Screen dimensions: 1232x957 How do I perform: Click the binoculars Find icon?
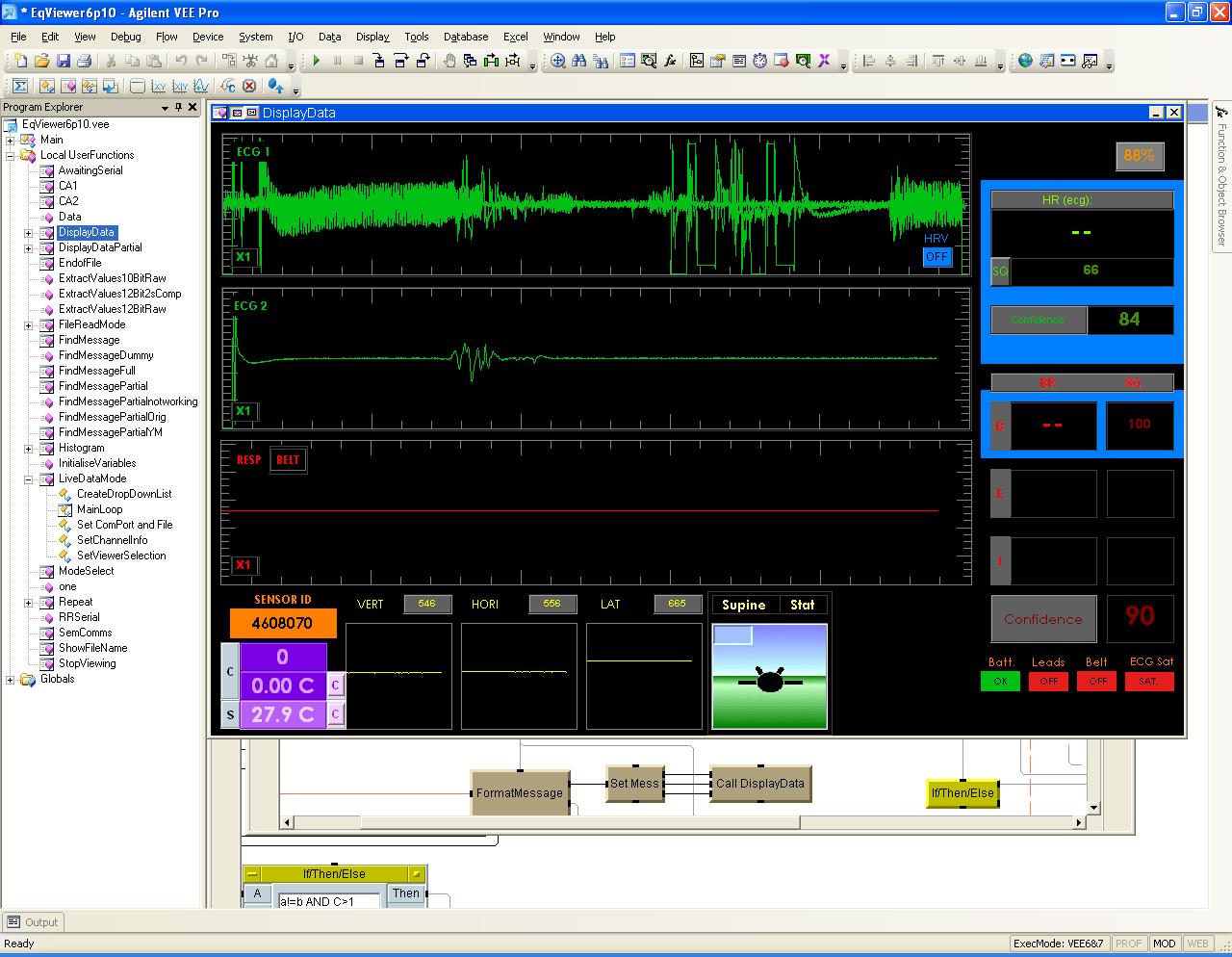click(x=579, y=61)
